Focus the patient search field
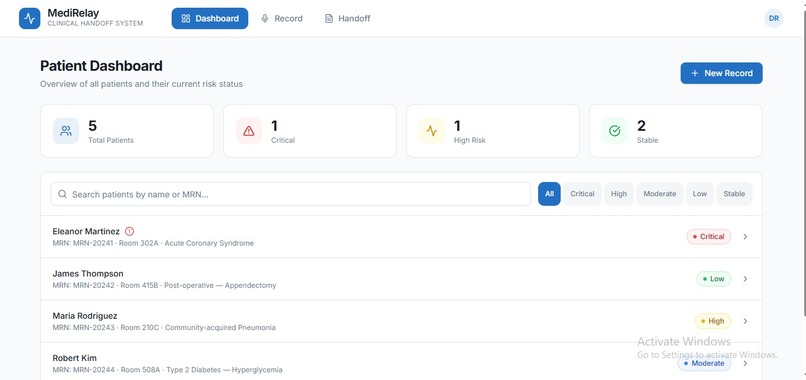This screenshot has width=806, height=380. point(290,194)
